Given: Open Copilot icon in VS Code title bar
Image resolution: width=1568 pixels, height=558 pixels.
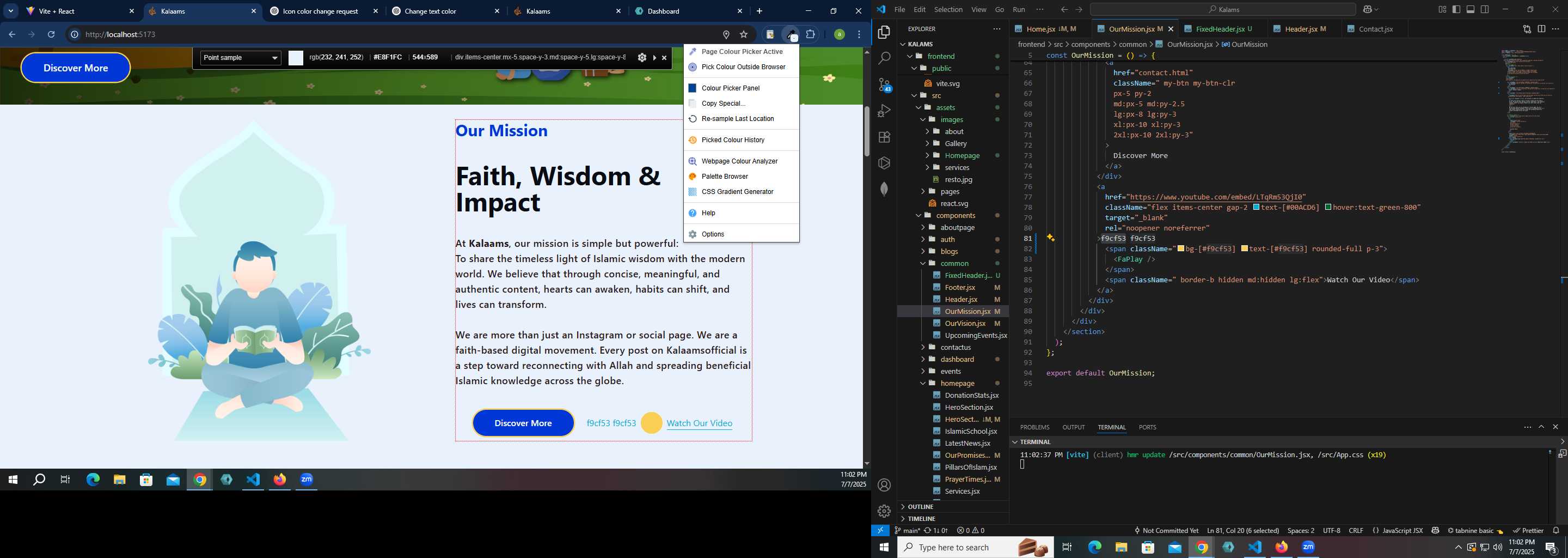Looking at the screenshot, I should 1367,9.
